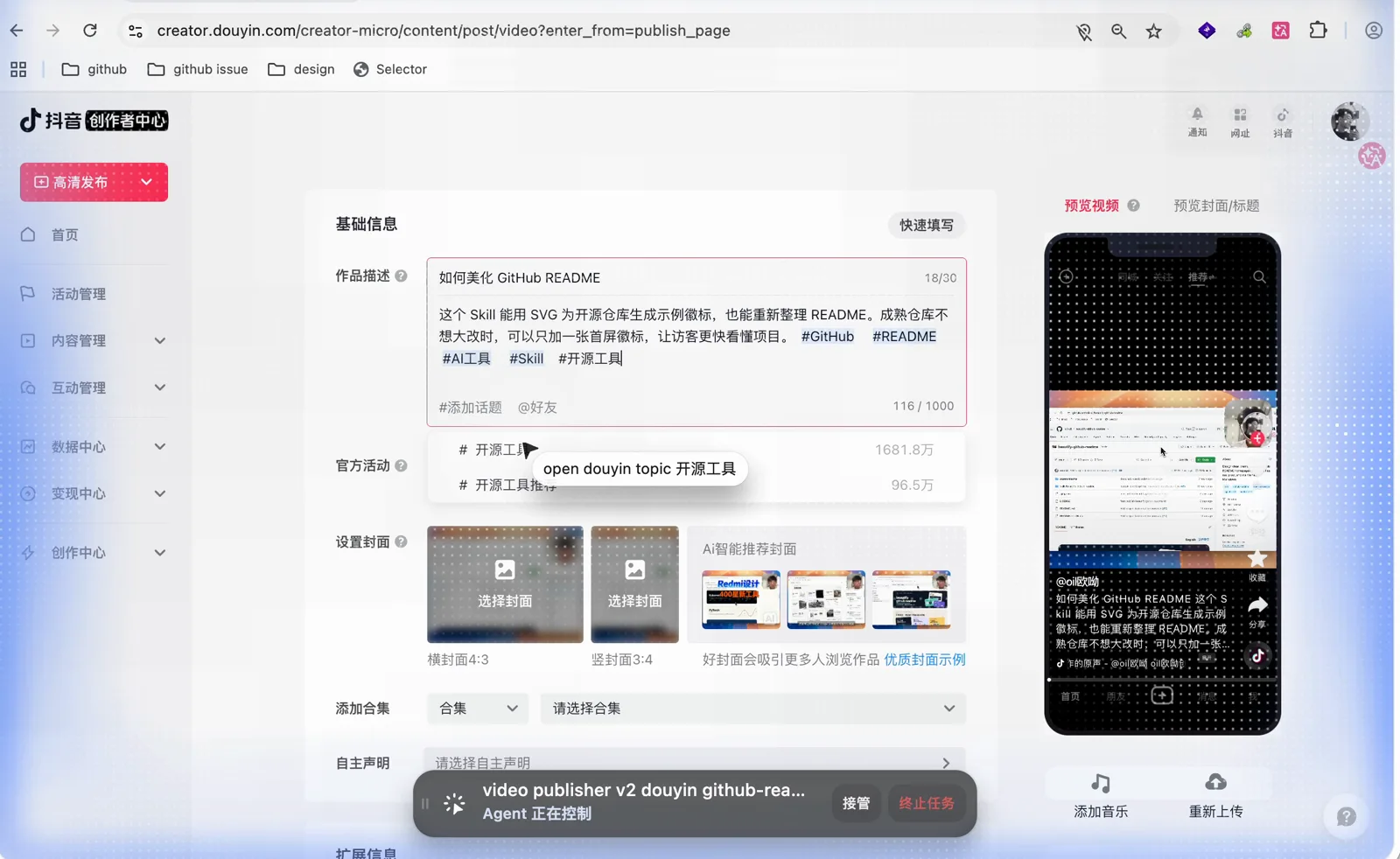
Task: Click 终止任务 to stop the agent
Action: (926, 803)
